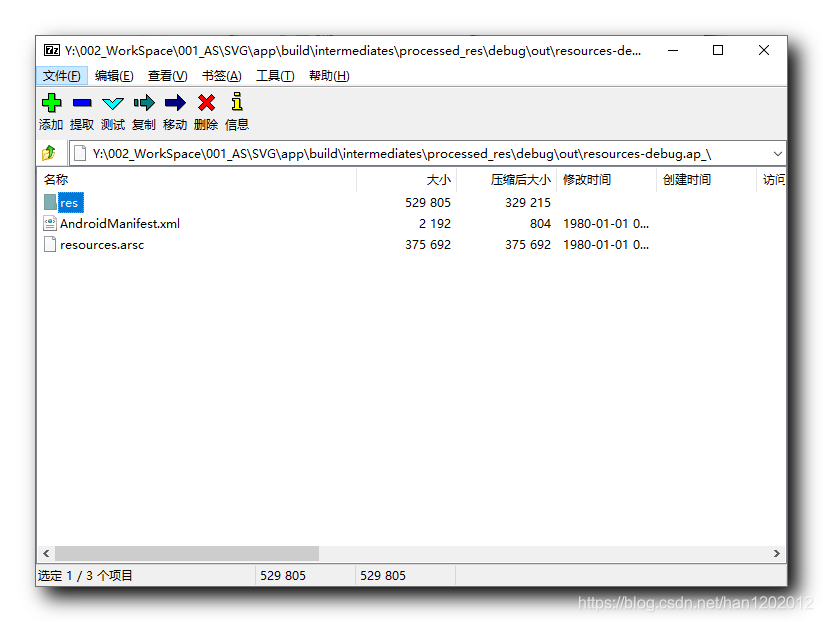Image resolution: width=823 pixels, height=622 pixels.
Task: Click the horizontal scrollbar right arrow
Action: click(x=777, y=553)
